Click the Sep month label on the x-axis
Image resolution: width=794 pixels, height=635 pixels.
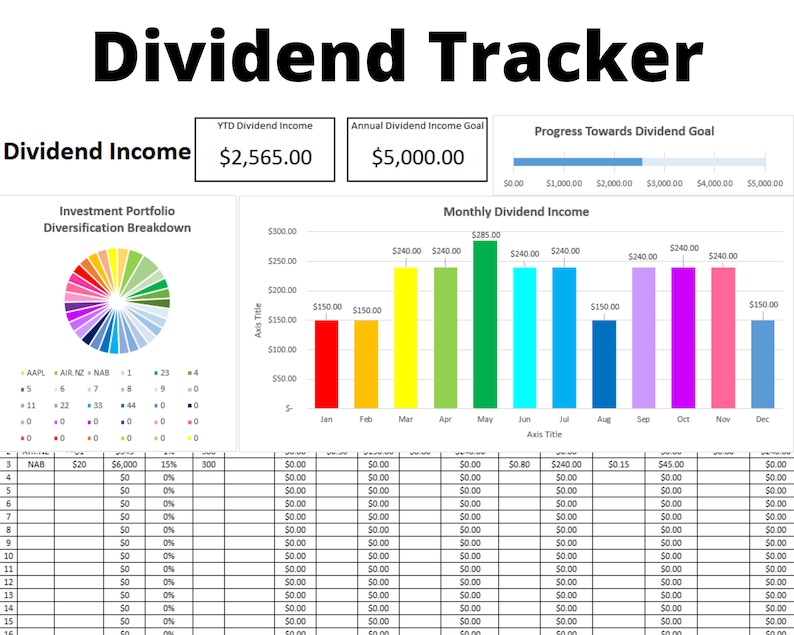click(x=643, y=419)
